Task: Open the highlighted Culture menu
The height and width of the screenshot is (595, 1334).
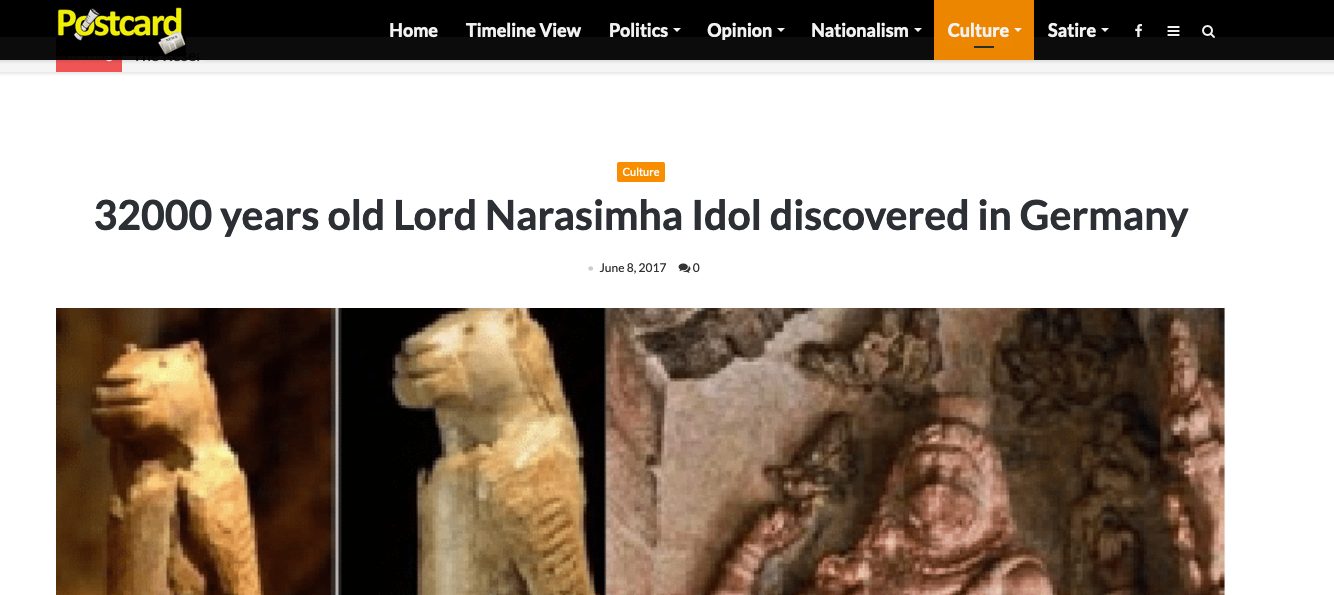Action: tap(984, 30)
